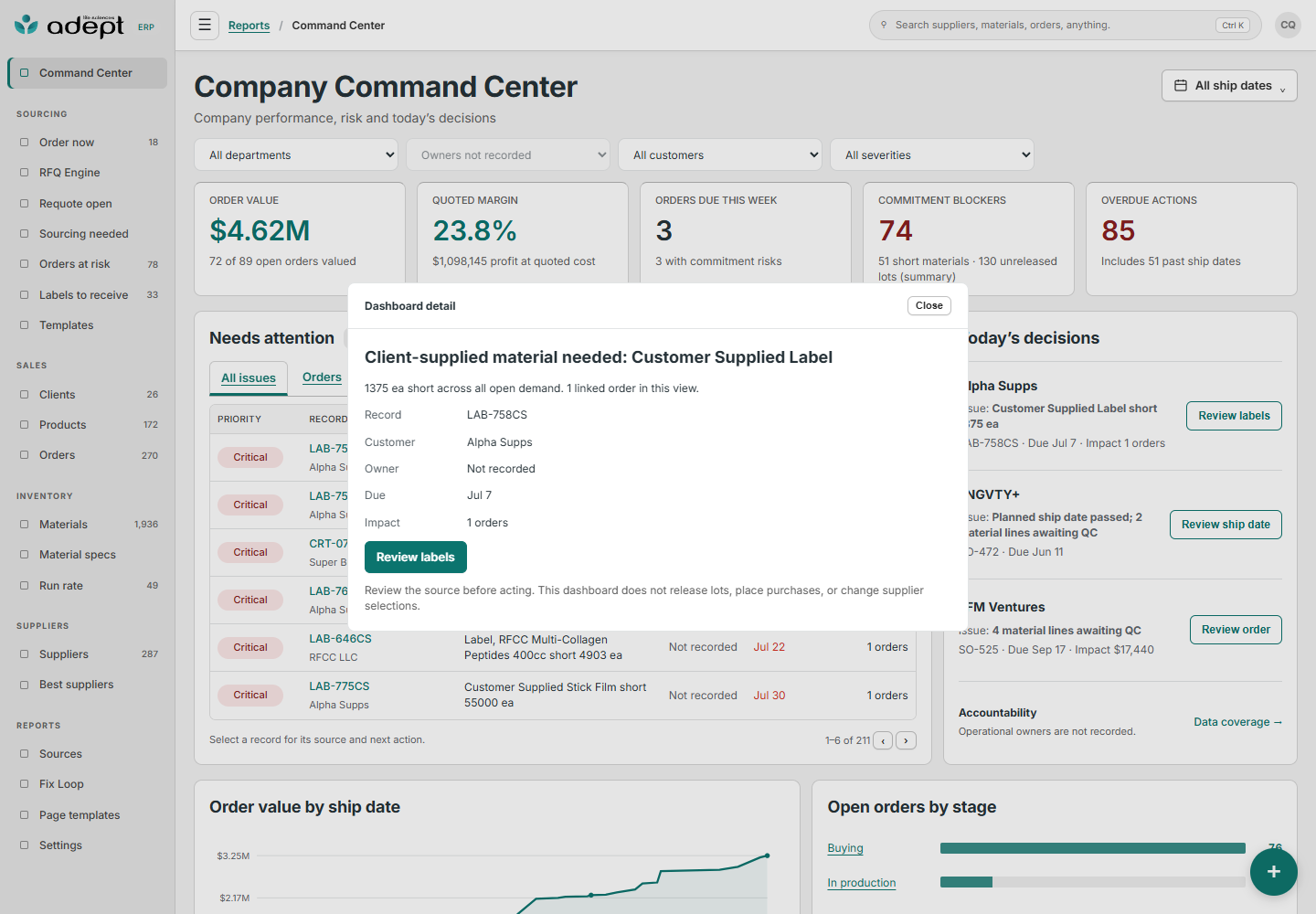Click the icon beside Suppliers in sidebar
Screen dimensions: 1316x914
click(x=25, y=654)
